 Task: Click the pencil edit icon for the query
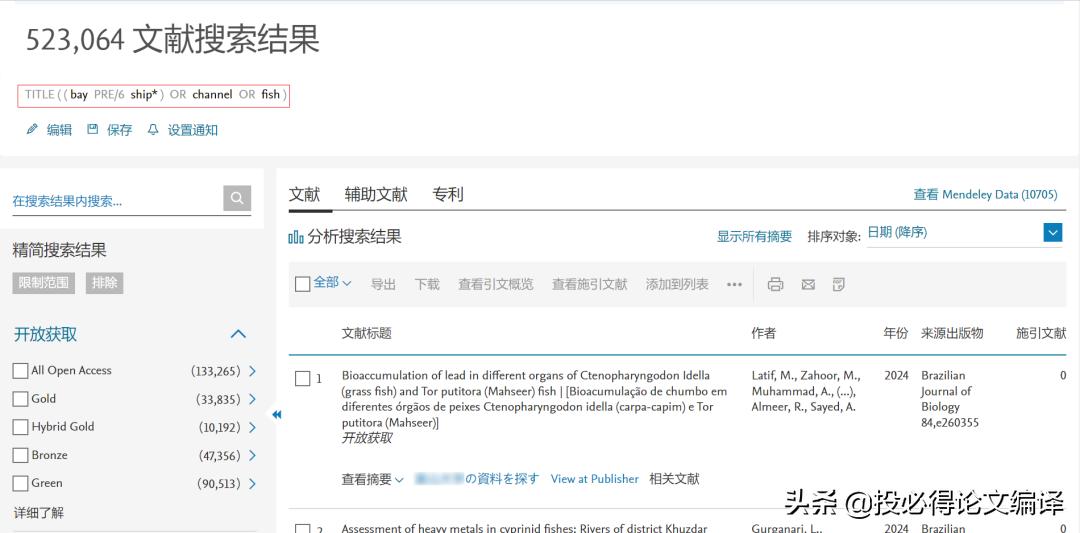[32, 129]
